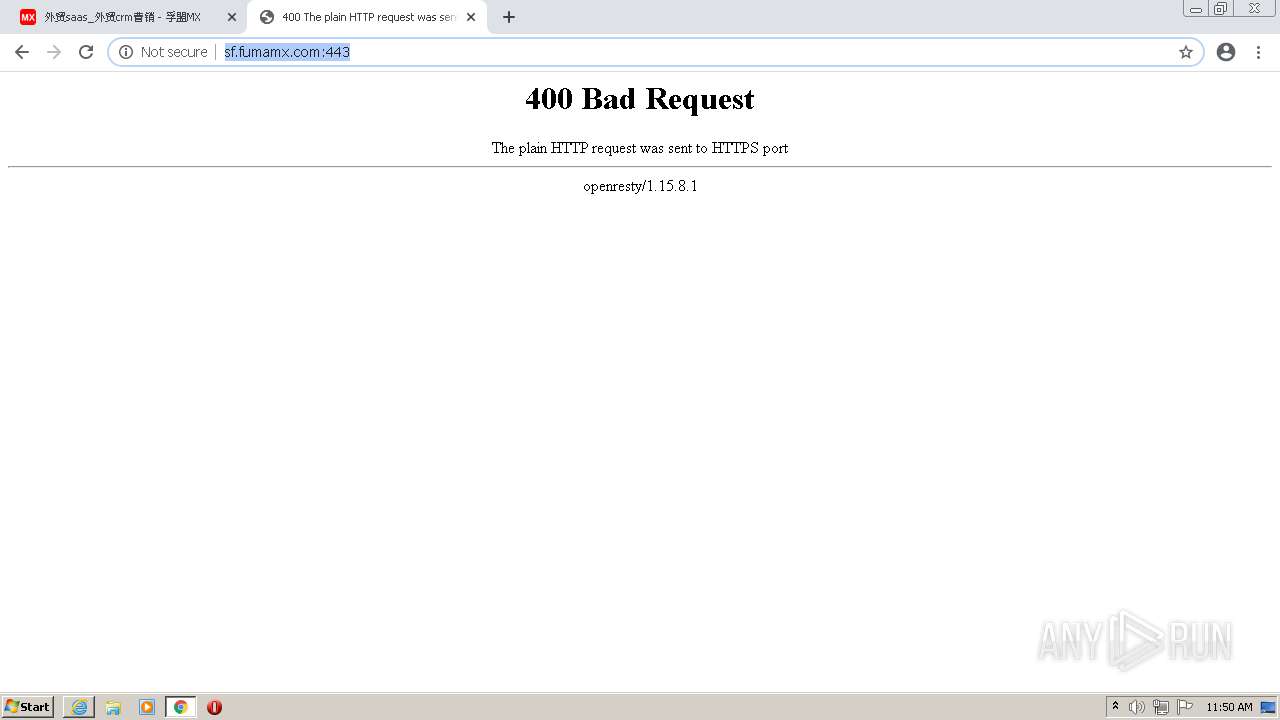Minimize the Chrome window
The height and width of the screenshot is (720, 1280).
(x=1196, y=8)
